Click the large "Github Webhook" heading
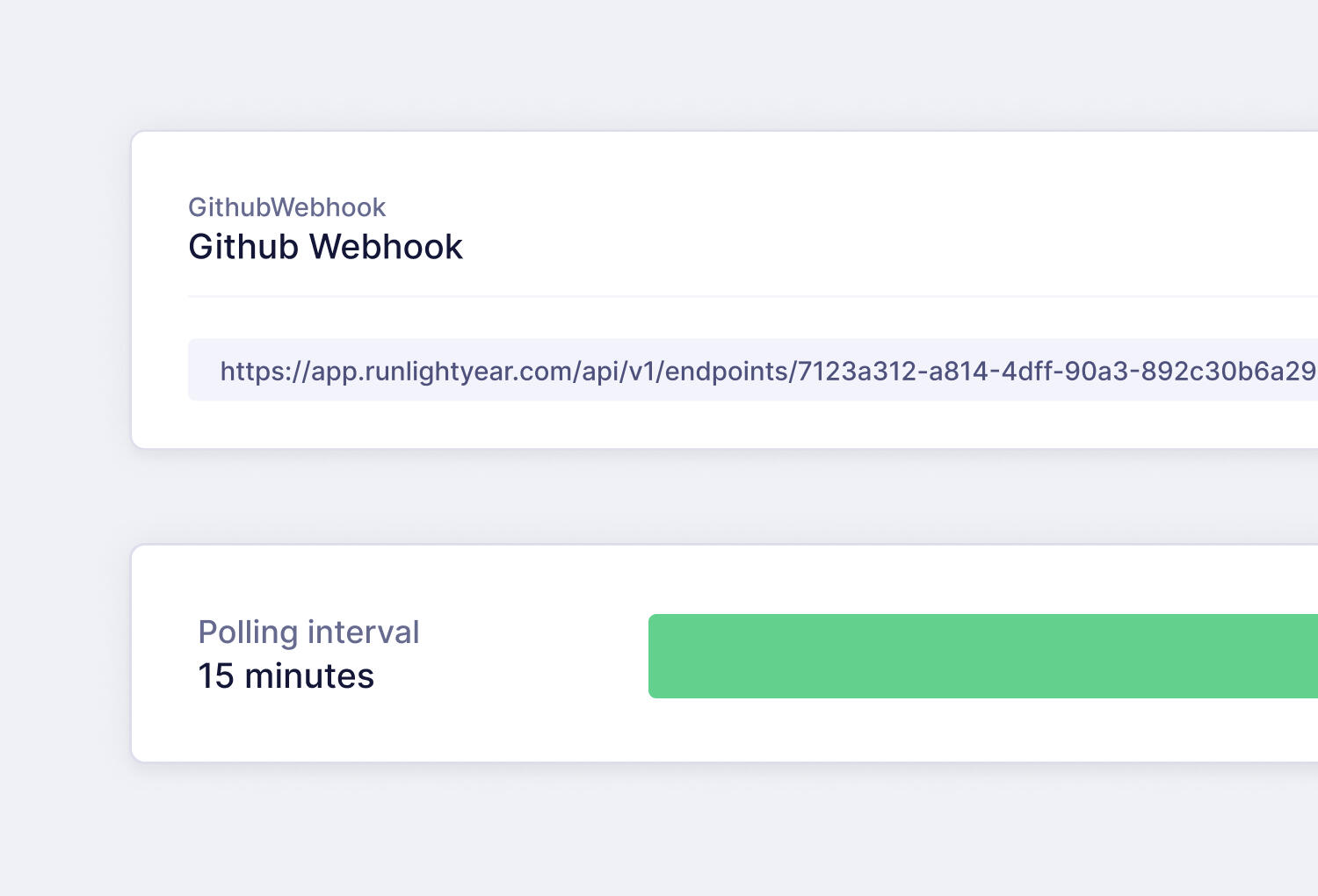This screenshot has width=1318, height=896. click(325, 247)
